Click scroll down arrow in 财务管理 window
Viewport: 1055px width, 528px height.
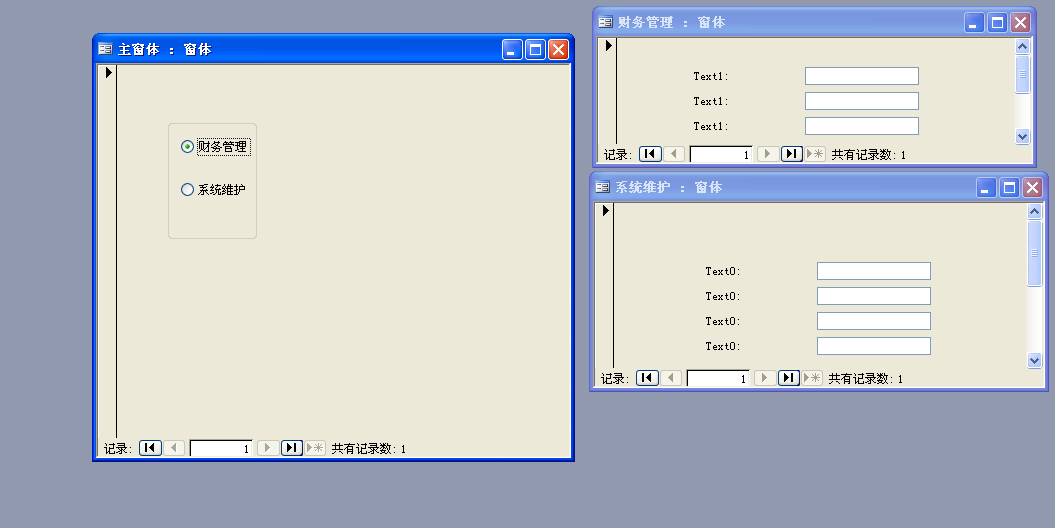pyautogui.click(x=1022, y=136)
